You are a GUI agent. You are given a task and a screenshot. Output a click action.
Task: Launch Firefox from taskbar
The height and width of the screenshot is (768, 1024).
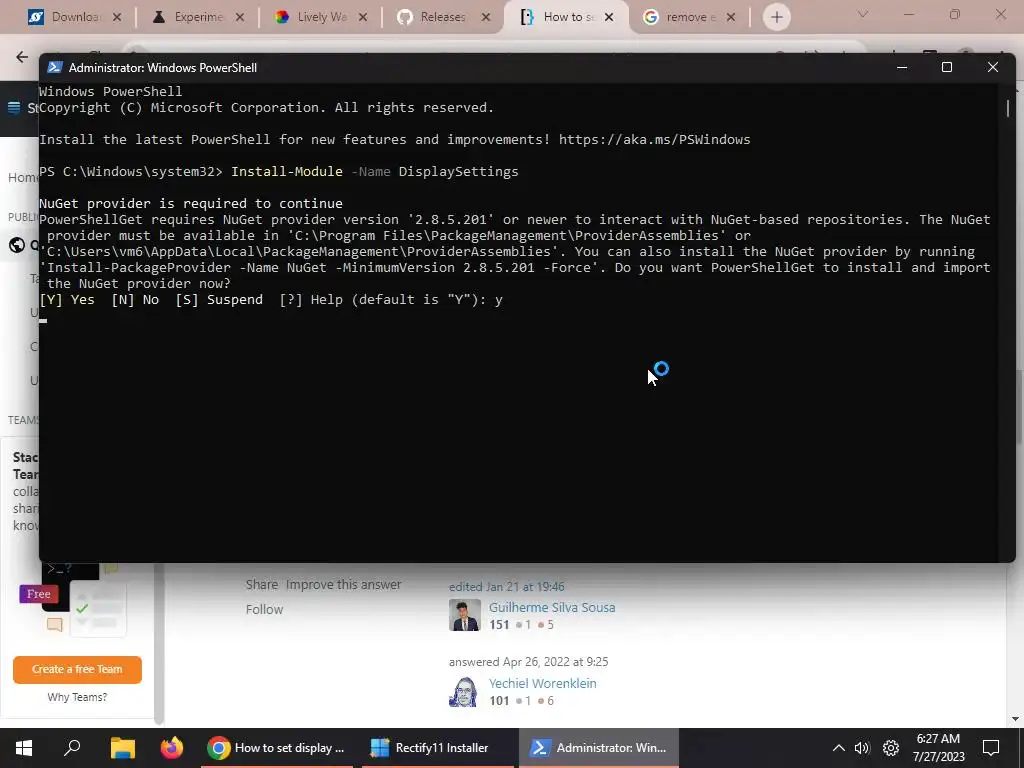pos(172,748)
